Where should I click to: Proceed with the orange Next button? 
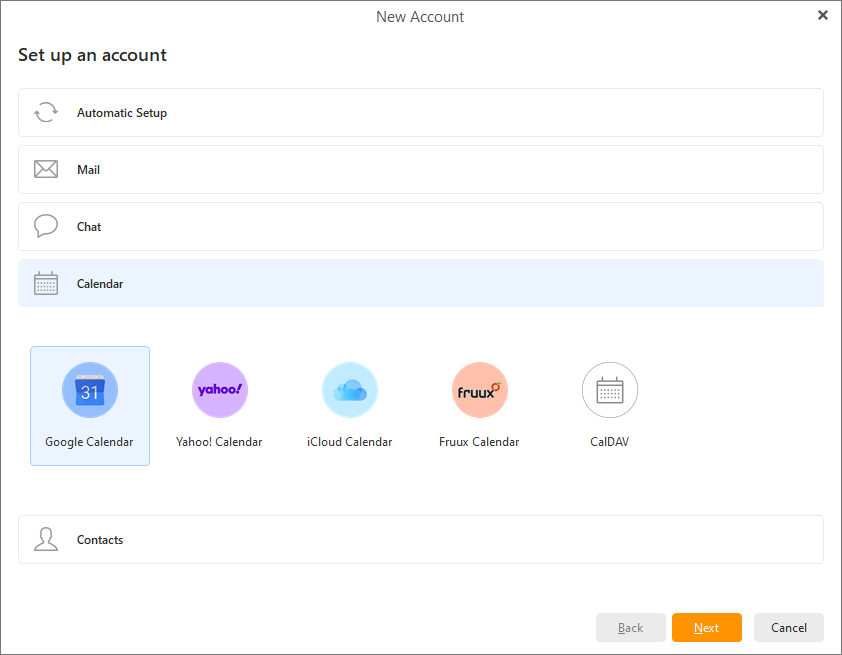707,628
